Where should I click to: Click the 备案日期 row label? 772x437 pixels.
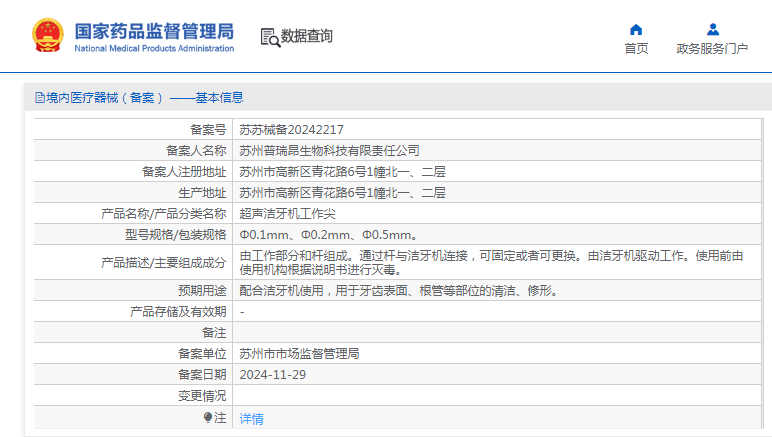point(202,375)
